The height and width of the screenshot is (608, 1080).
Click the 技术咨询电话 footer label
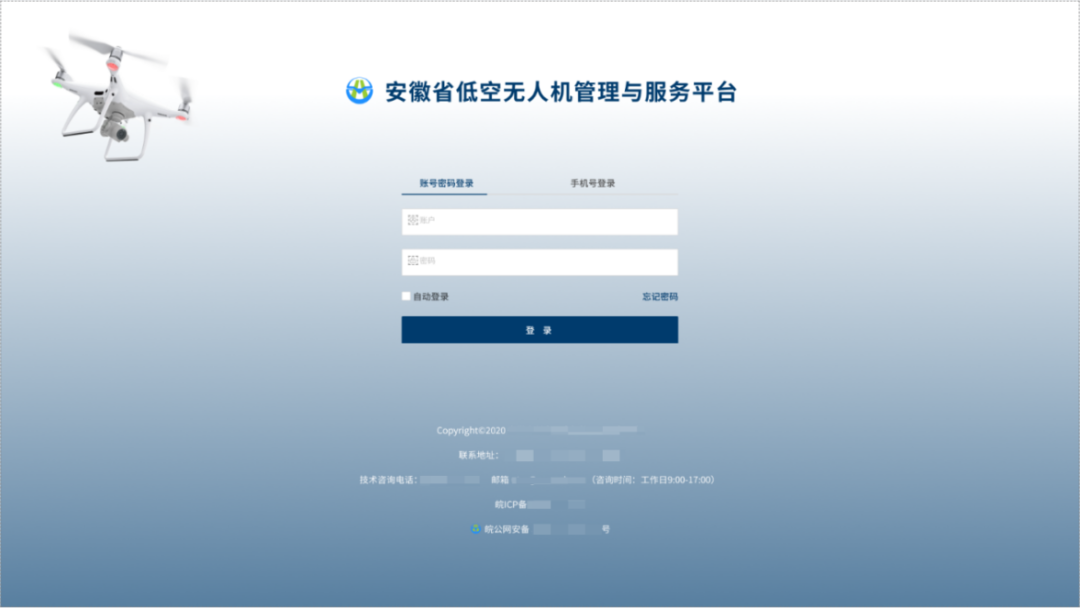pyautogui.click(x=389, y=480)
